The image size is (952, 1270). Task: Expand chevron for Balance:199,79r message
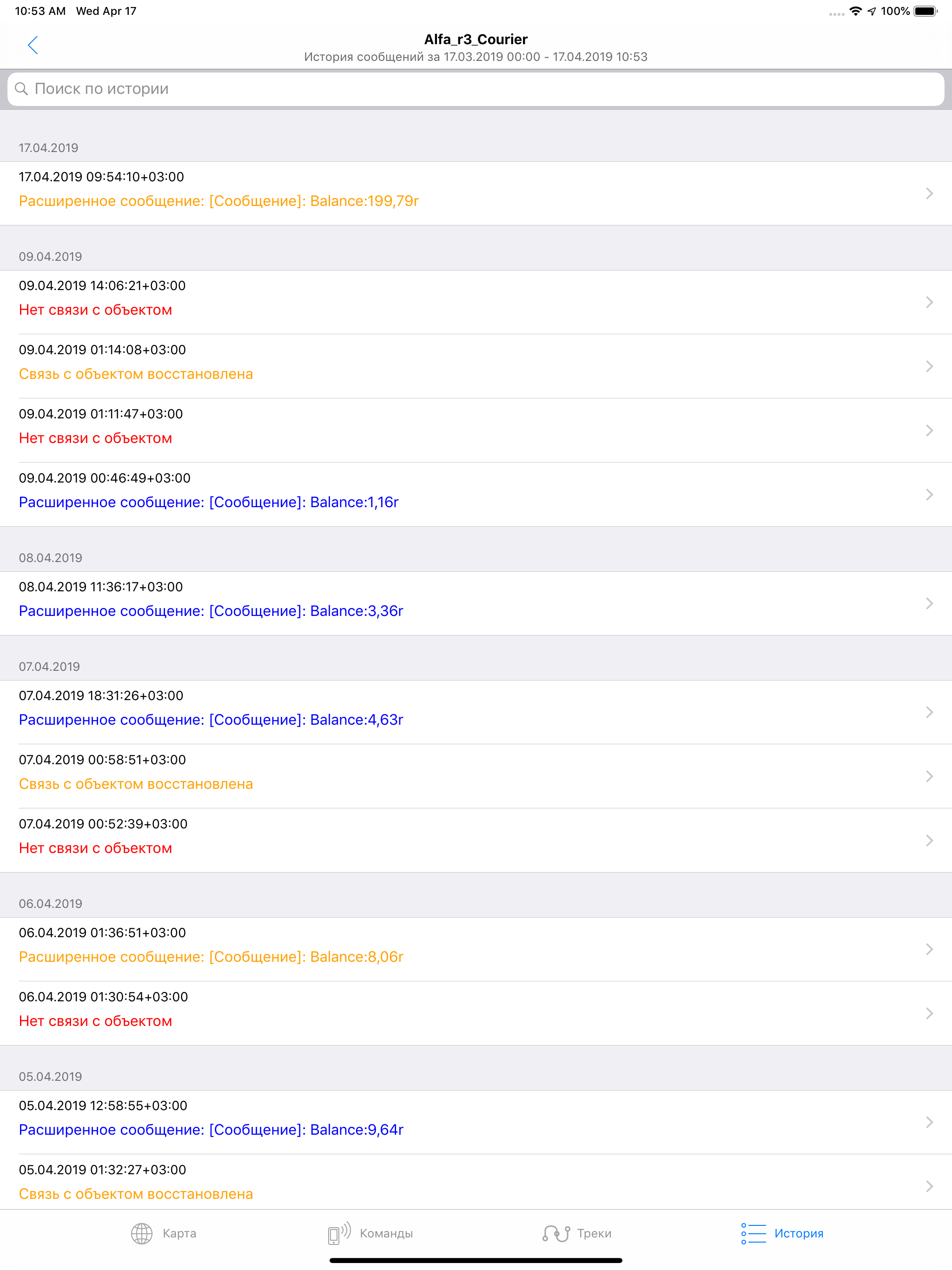tap(930, 193)
